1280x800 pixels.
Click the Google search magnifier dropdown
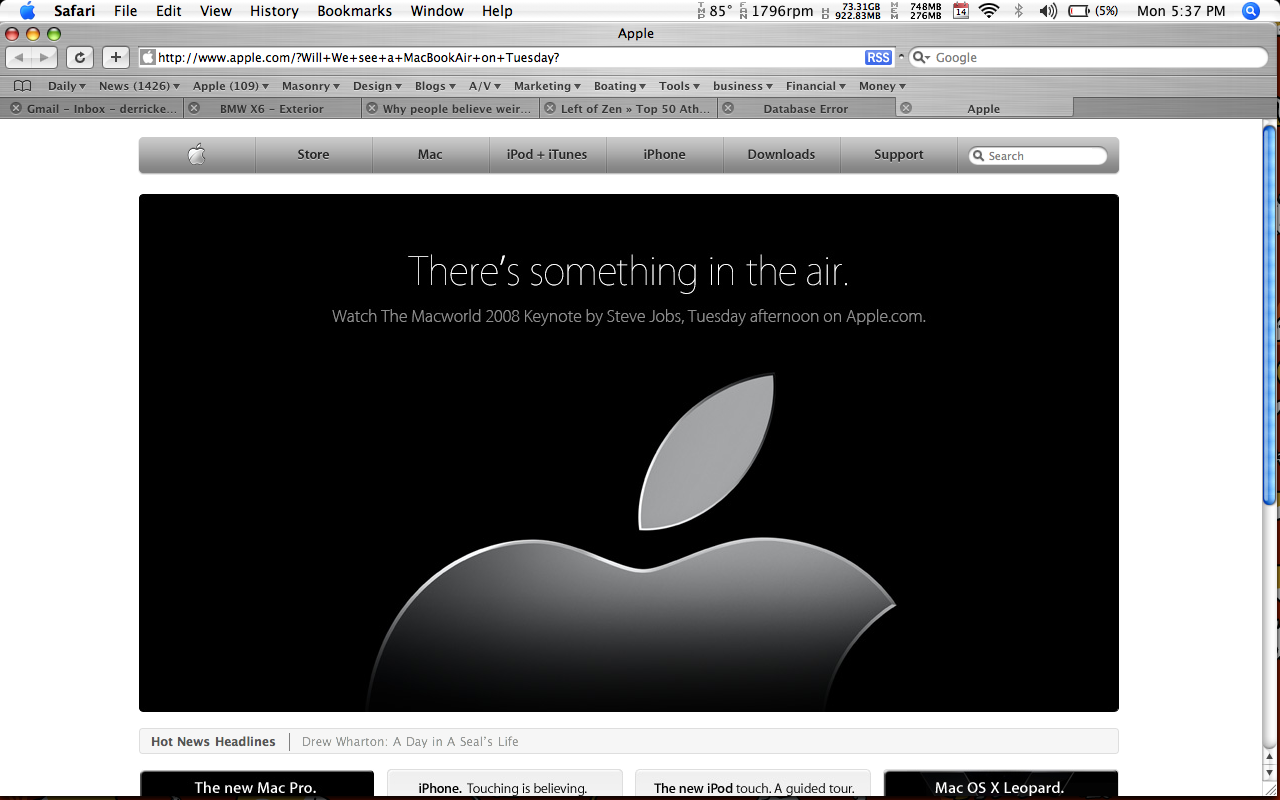tap(921, 58)
